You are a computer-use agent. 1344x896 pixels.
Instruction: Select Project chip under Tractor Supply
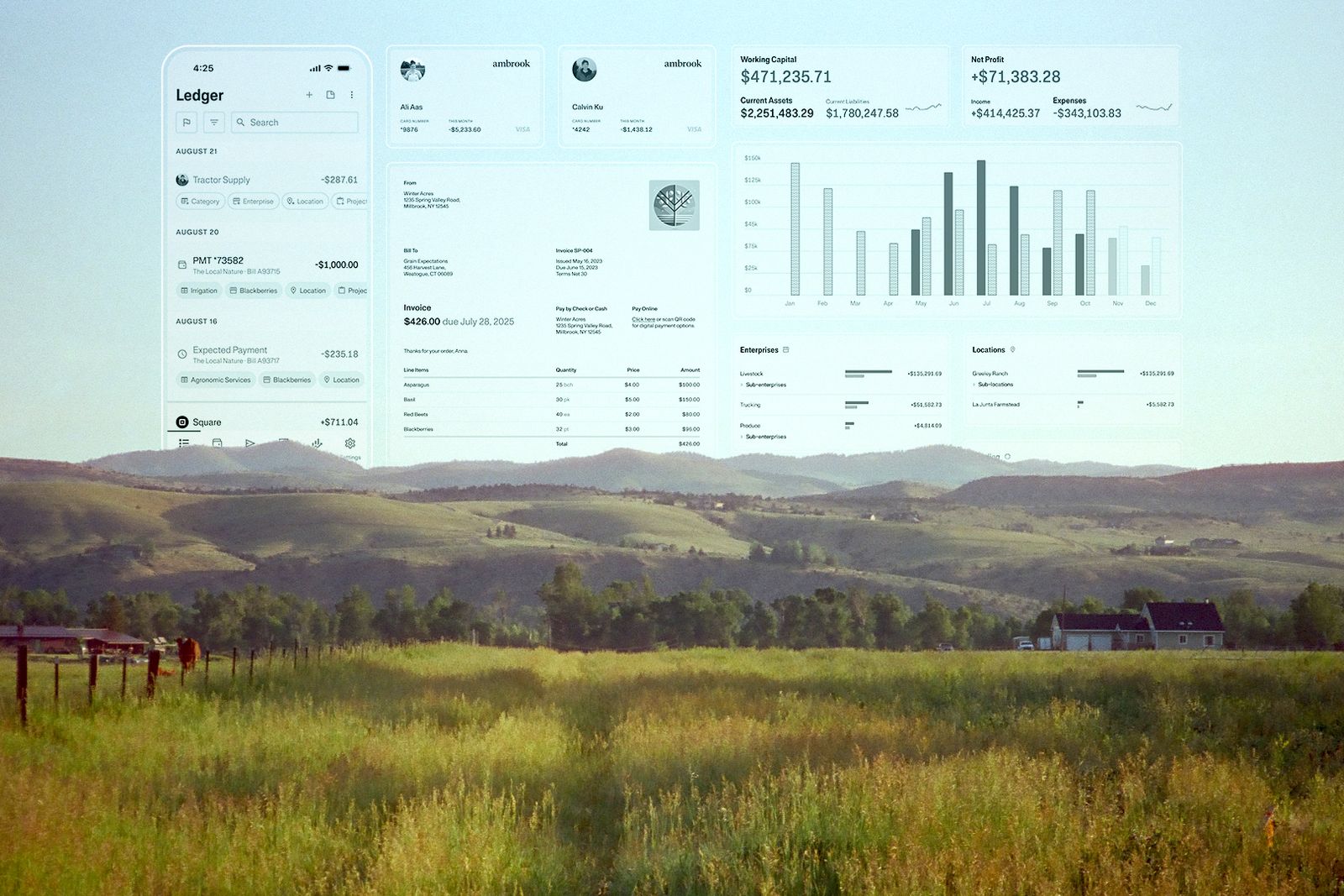[351, 202]
